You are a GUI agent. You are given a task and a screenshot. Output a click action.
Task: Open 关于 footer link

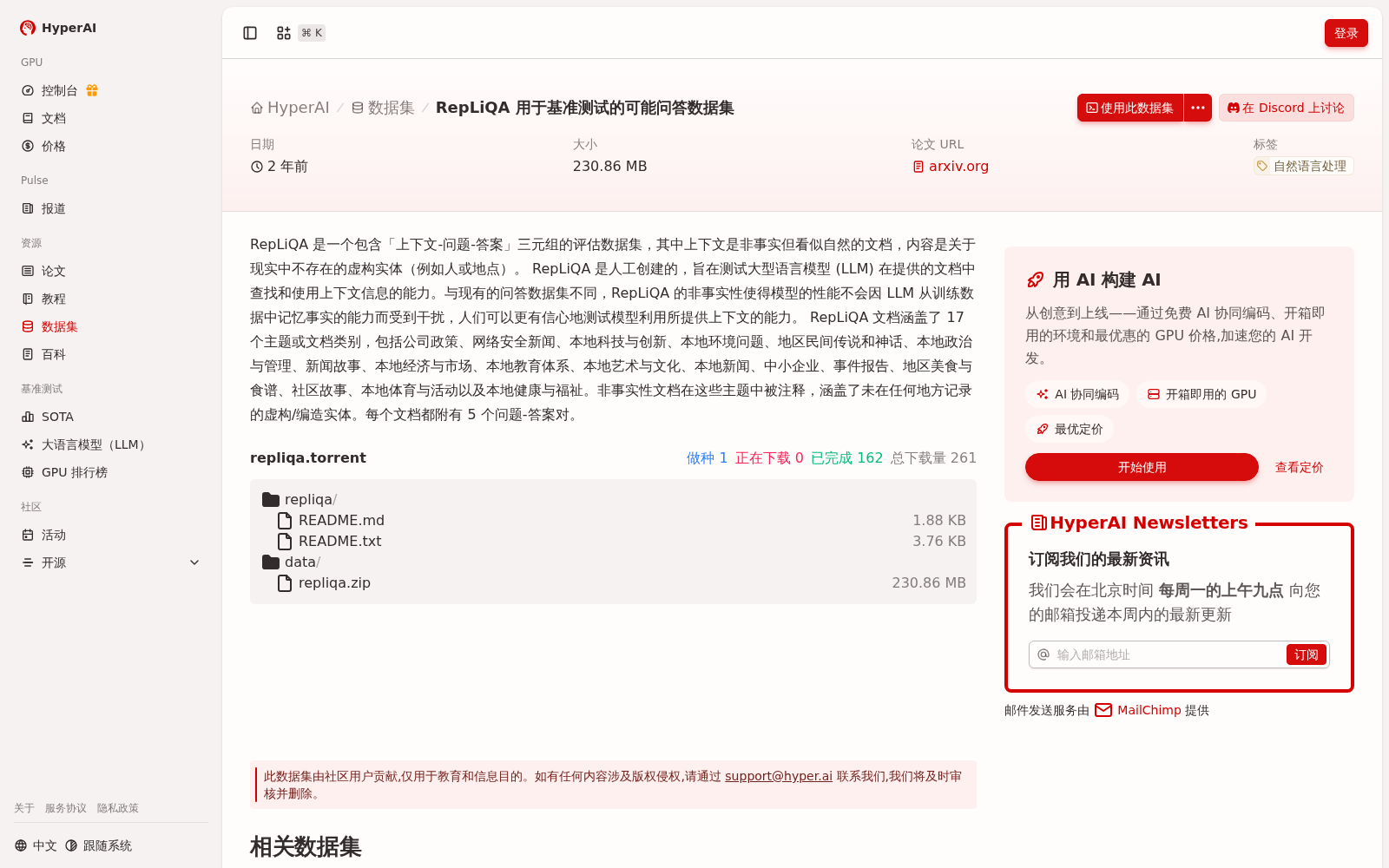pos(24,808)
